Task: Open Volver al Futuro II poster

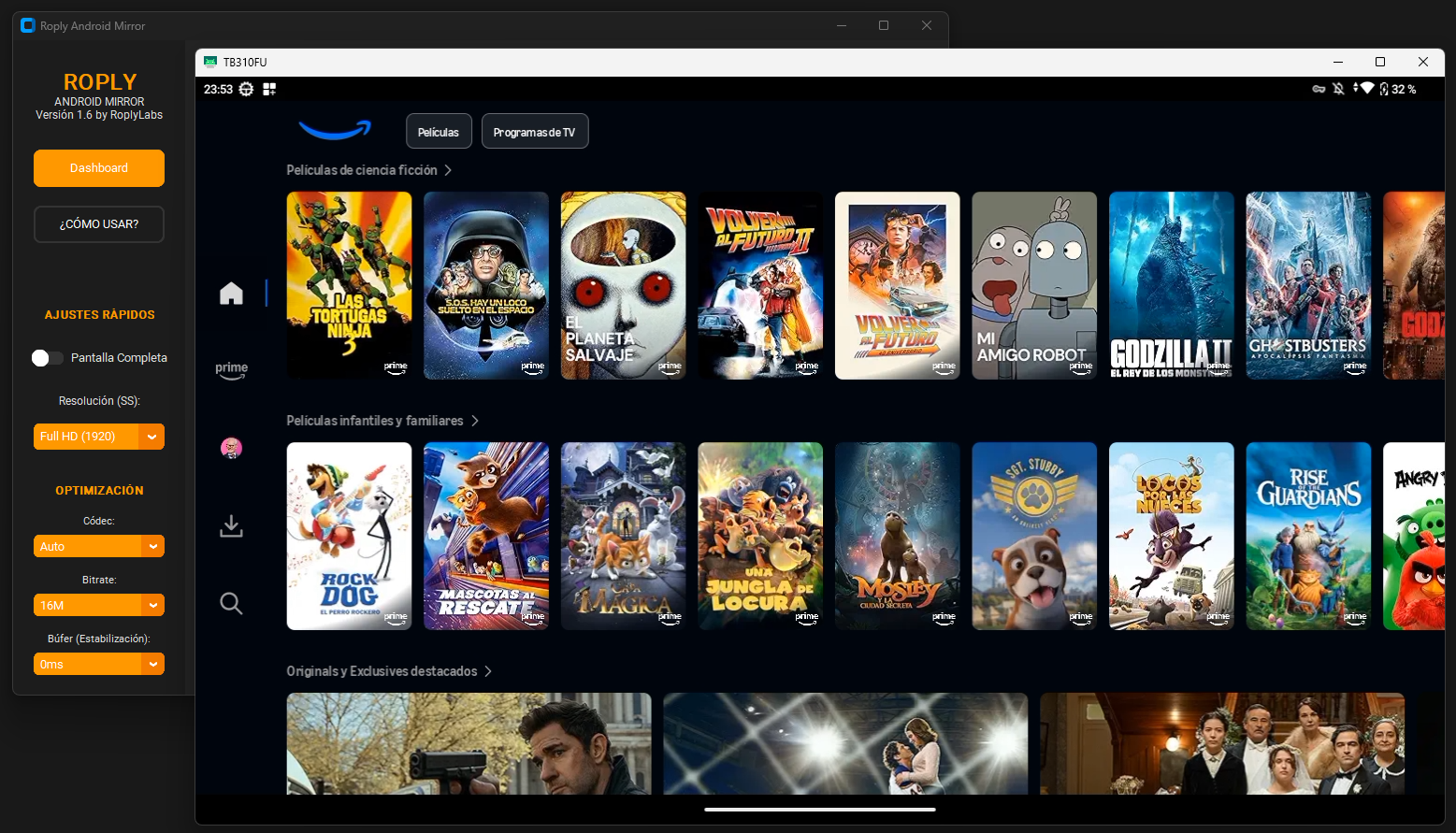Action: point(760,285)
